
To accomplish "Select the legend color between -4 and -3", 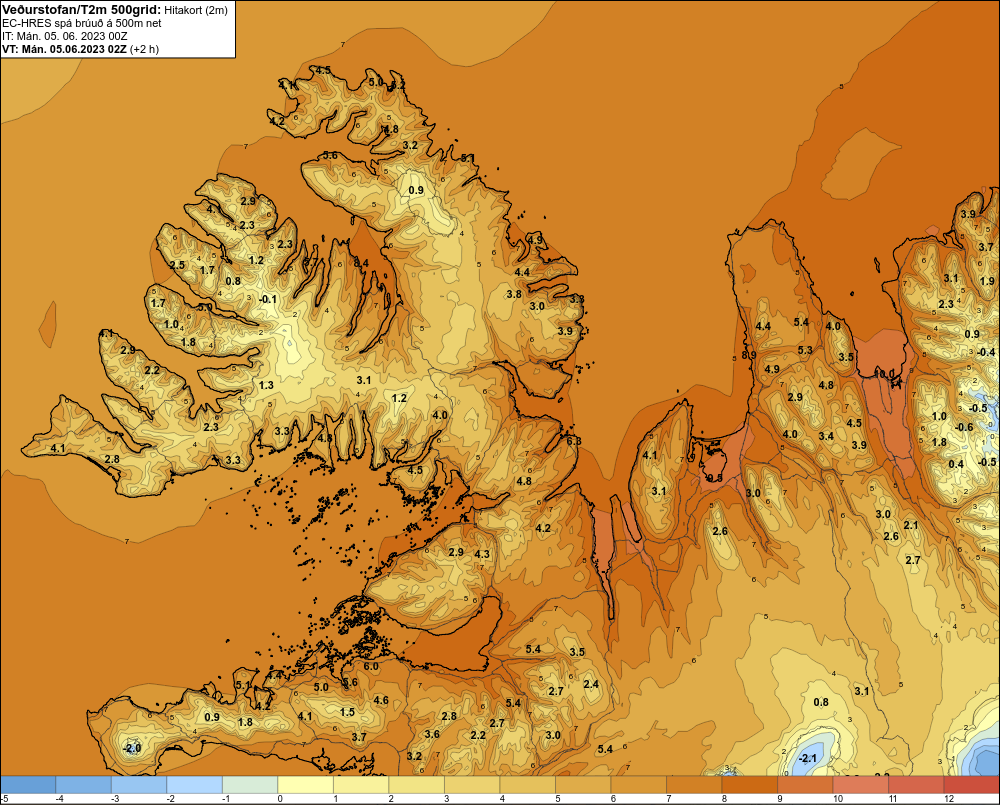I will point(84,785).
